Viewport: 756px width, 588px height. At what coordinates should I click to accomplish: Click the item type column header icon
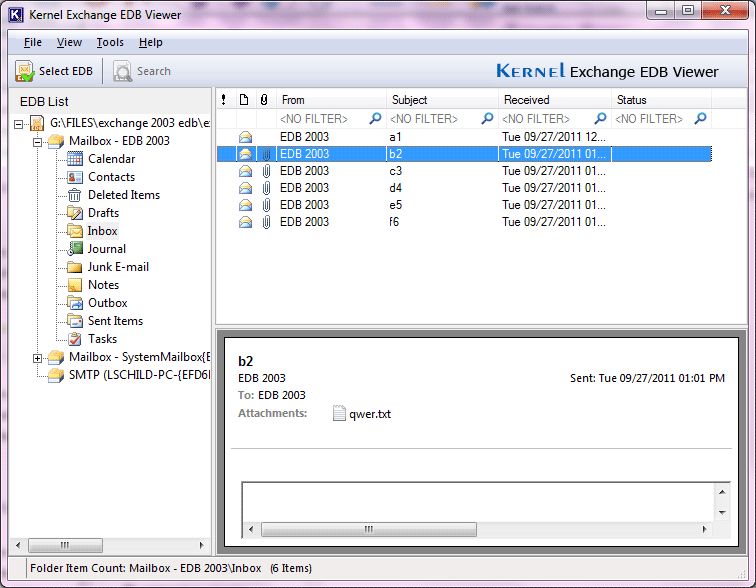(244, 100)
